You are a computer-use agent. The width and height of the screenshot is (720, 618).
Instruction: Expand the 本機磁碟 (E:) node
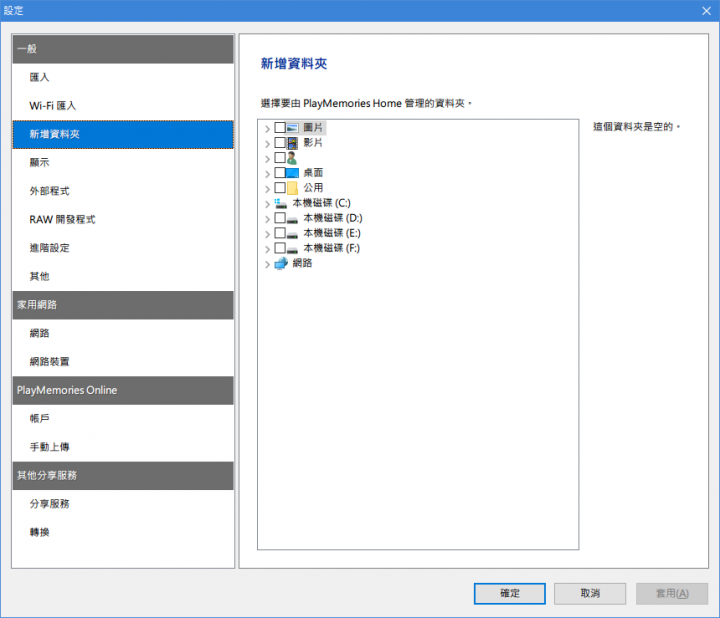(x=267, y=235)
